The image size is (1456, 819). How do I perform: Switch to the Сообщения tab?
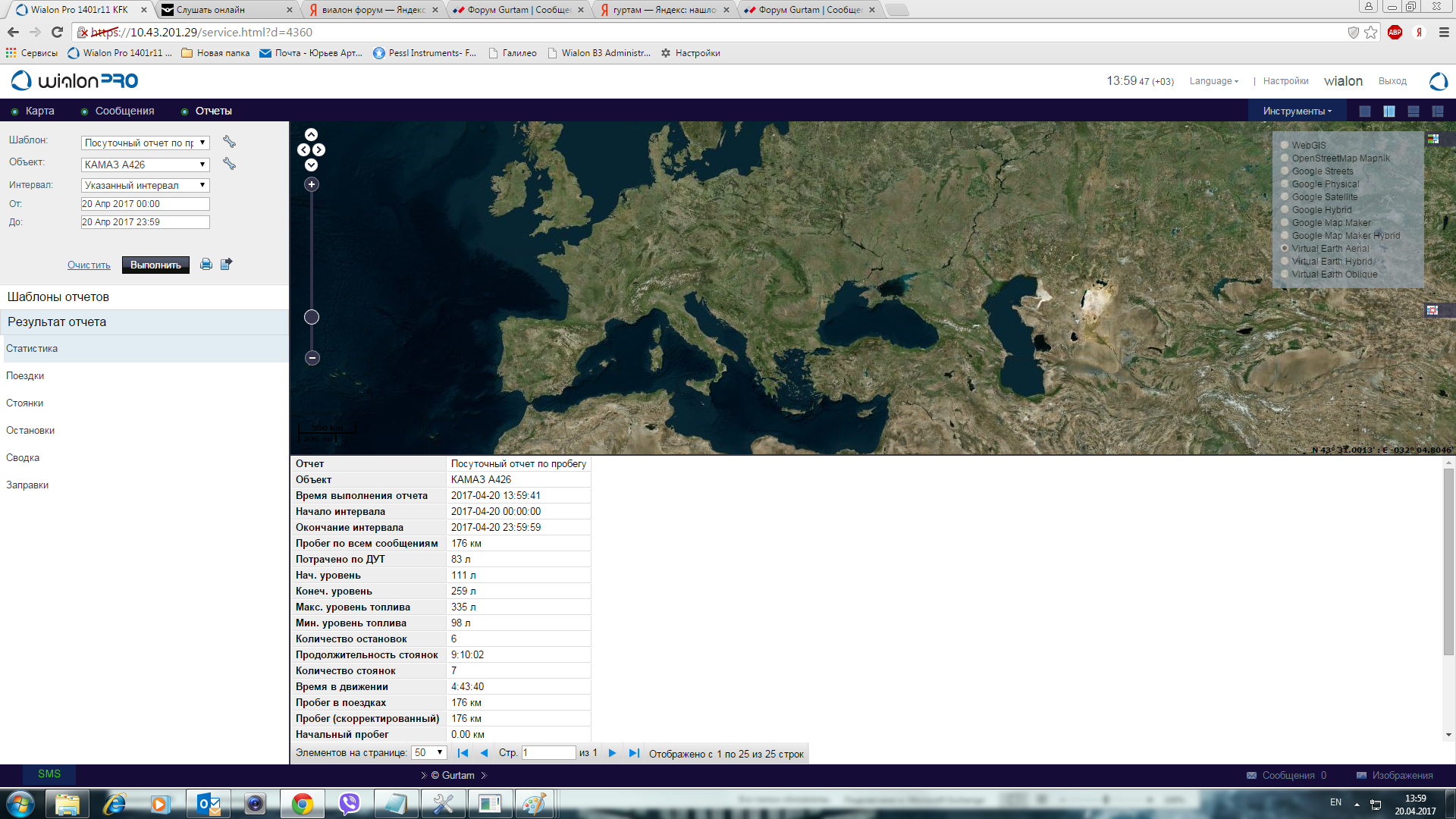click(124, 111)
